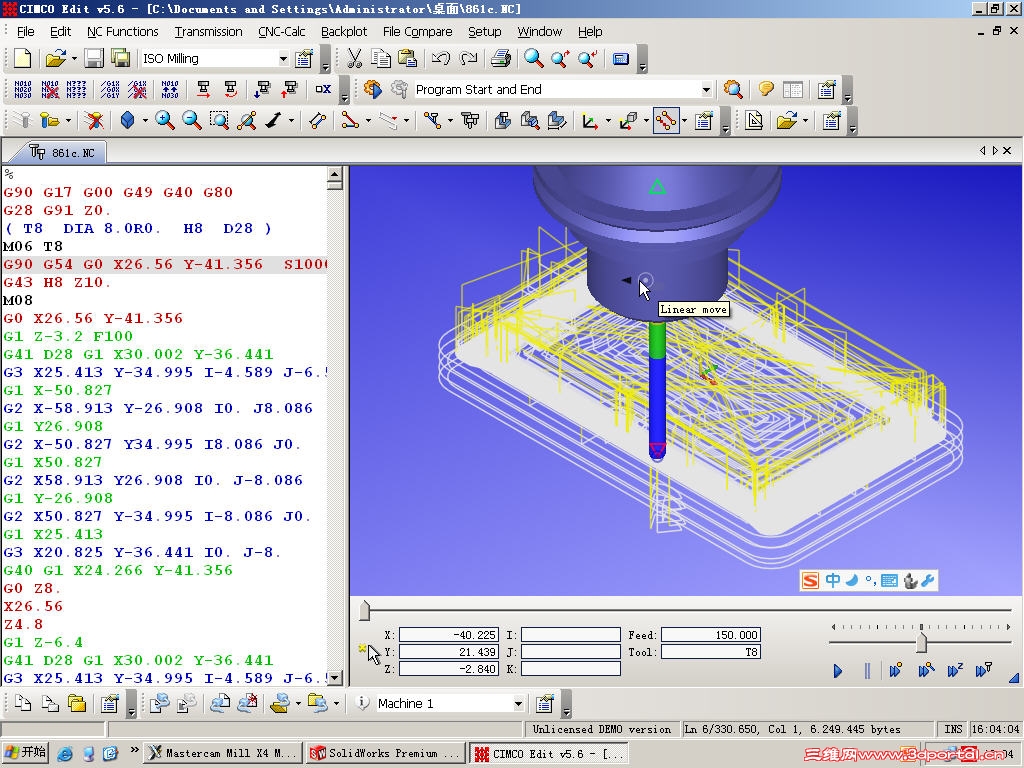Open Internet Explorer from the quick launch bar

(x=64, y=754)
